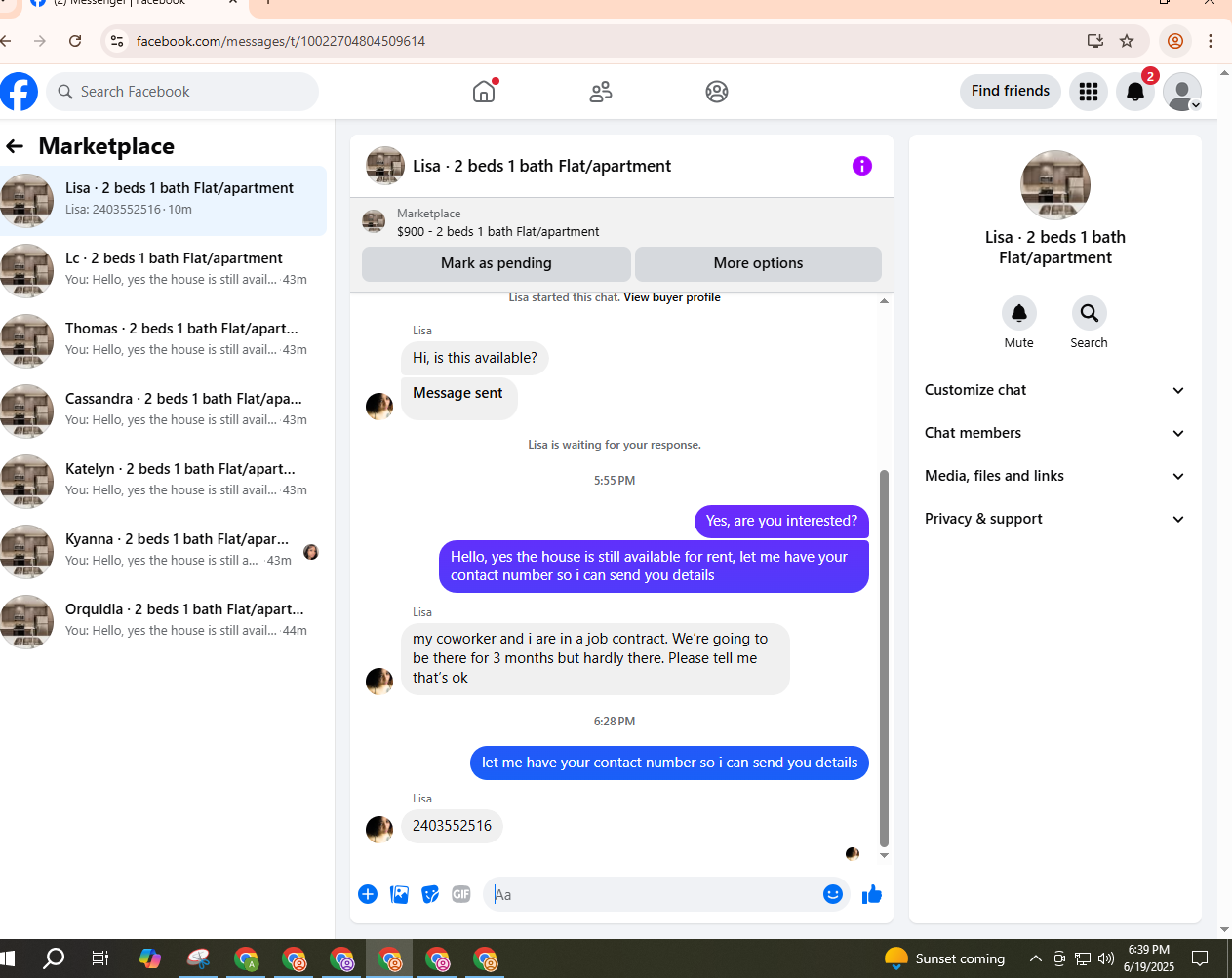Mark the listing as pending

tap(497, 263)
